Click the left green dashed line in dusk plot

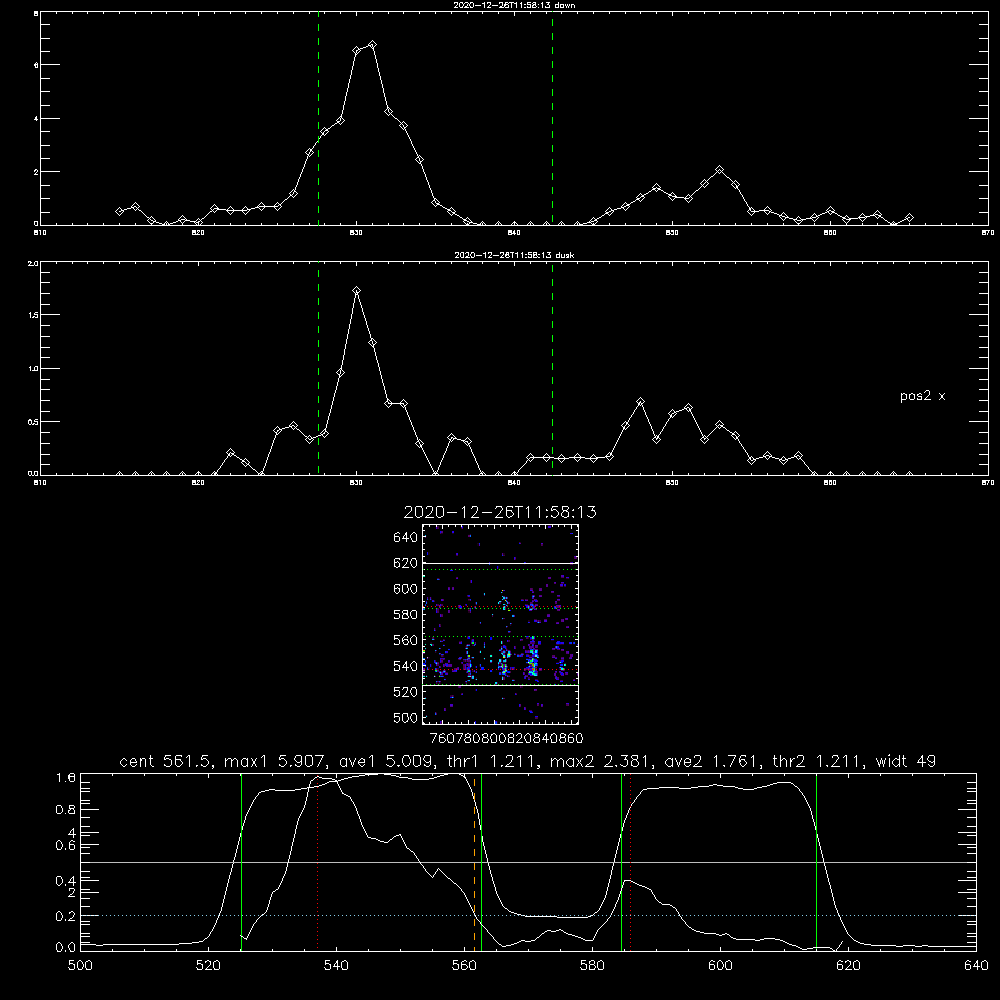click(318, 368)
